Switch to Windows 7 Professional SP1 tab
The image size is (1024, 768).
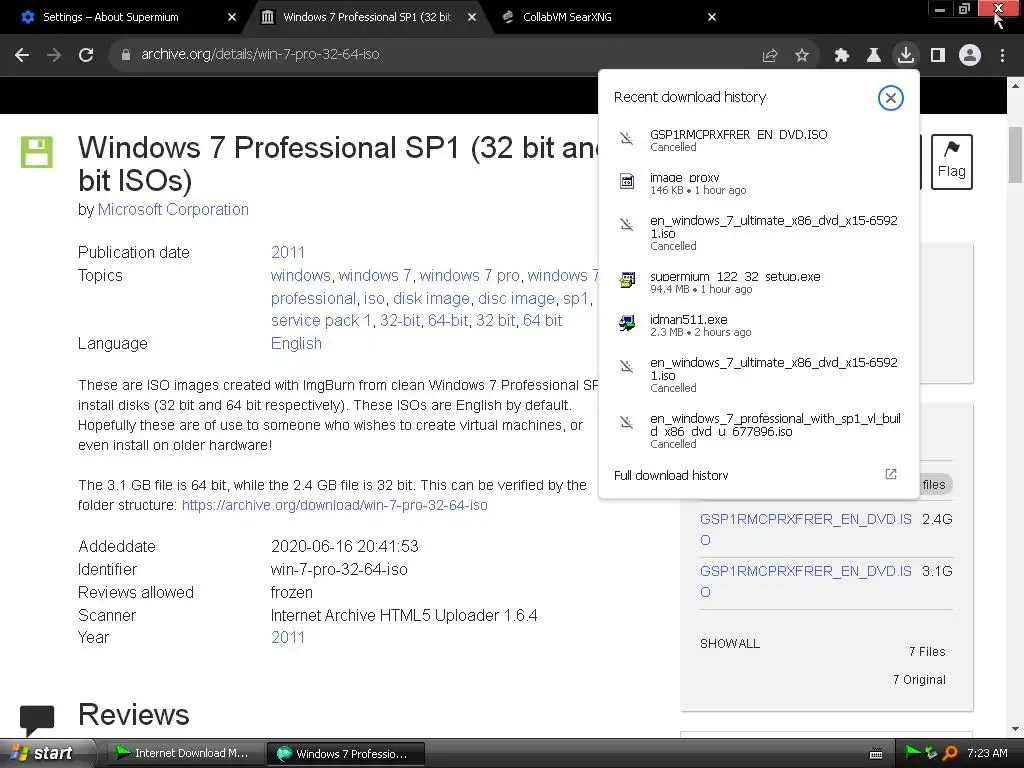(367, 17)
